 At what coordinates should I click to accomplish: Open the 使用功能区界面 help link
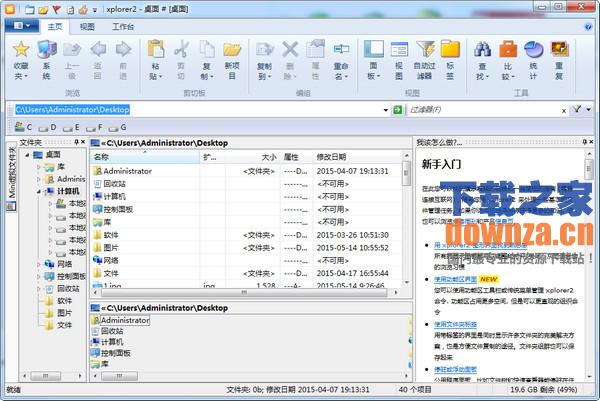tap(455, 279)
